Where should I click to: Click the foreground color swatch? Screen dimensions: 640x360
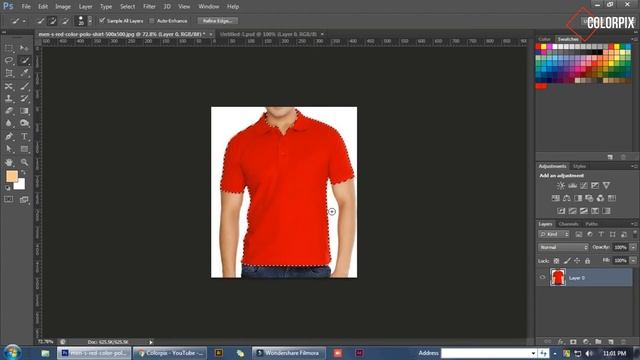(x=11, y=176)
